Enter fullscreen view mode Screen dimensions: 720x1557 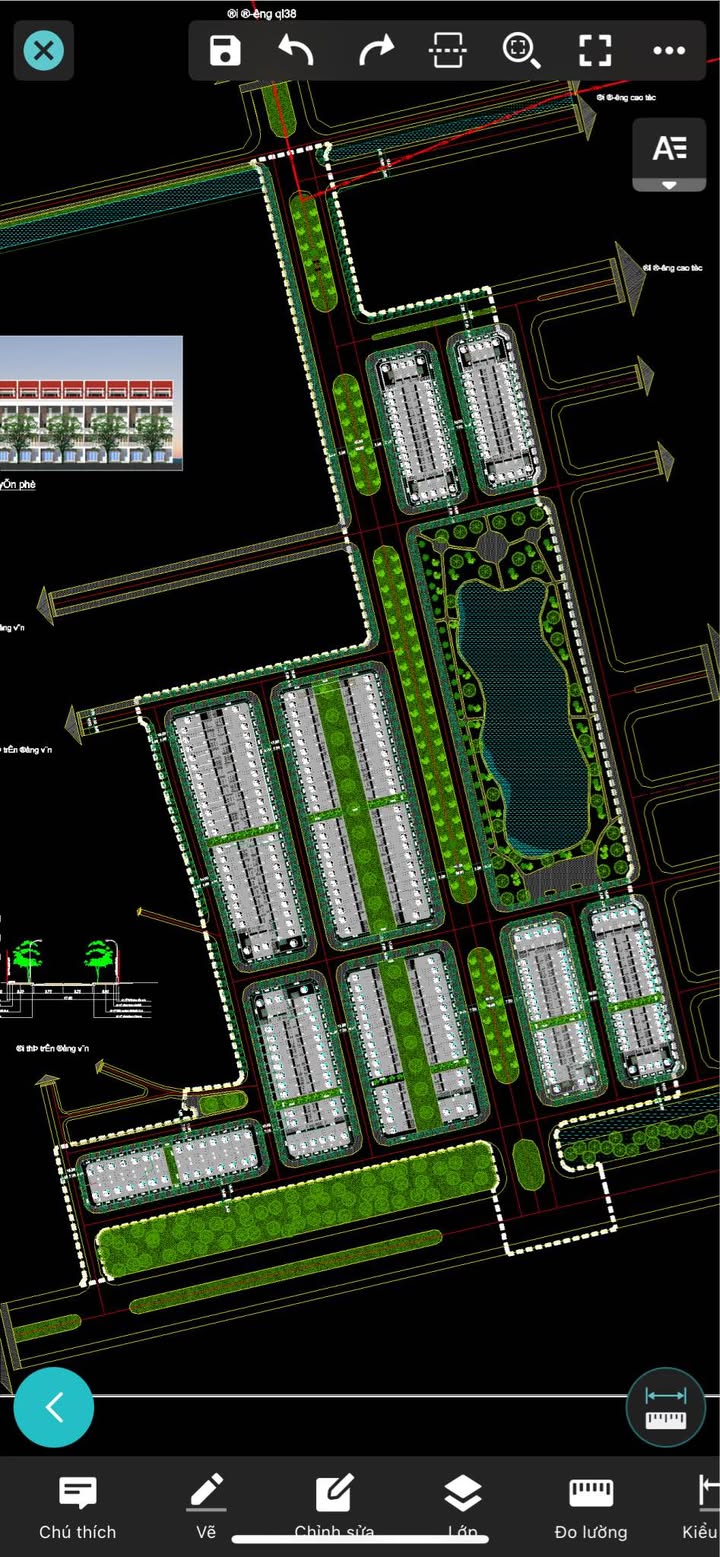pyautogui.click(x=595, y=50)
